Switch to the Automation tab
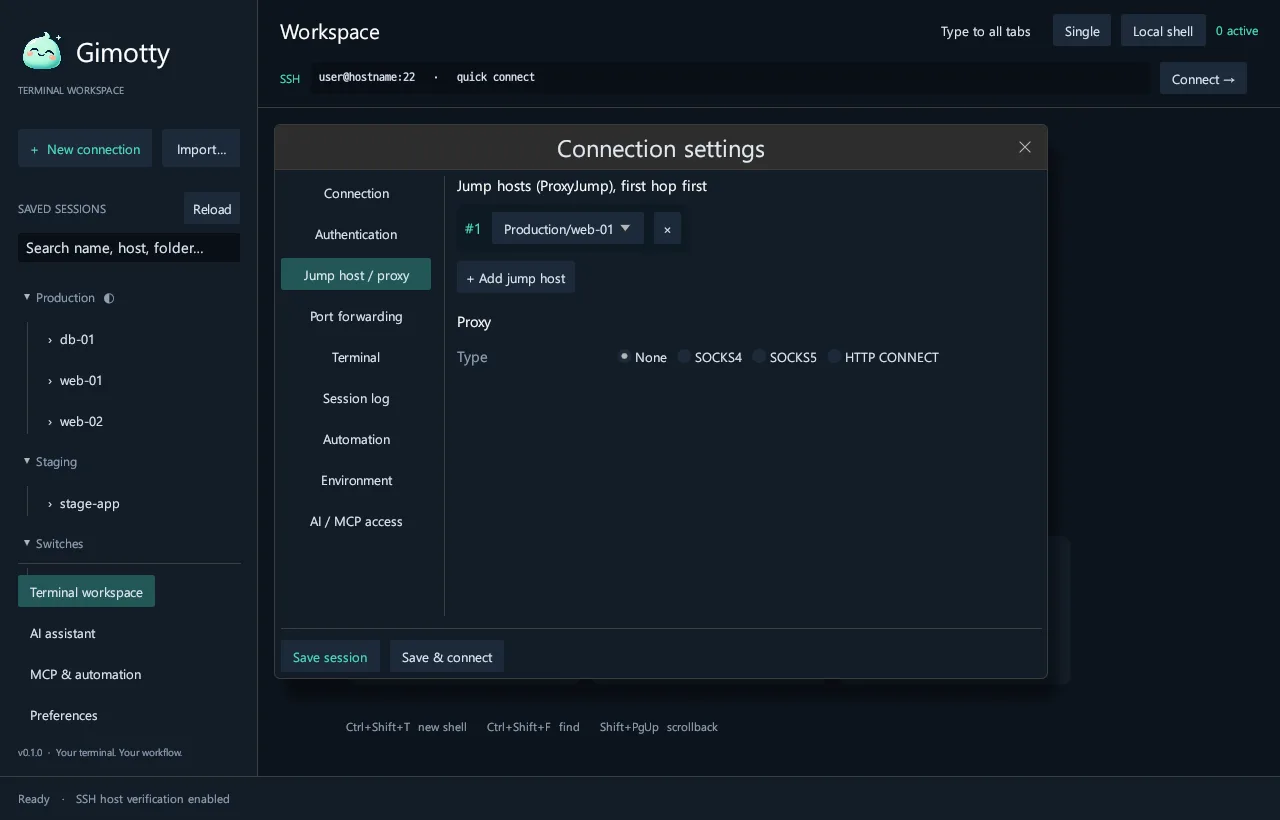The width and height of the screenshot is (1280, 820). pyautogui.click(x=356, y=439)
